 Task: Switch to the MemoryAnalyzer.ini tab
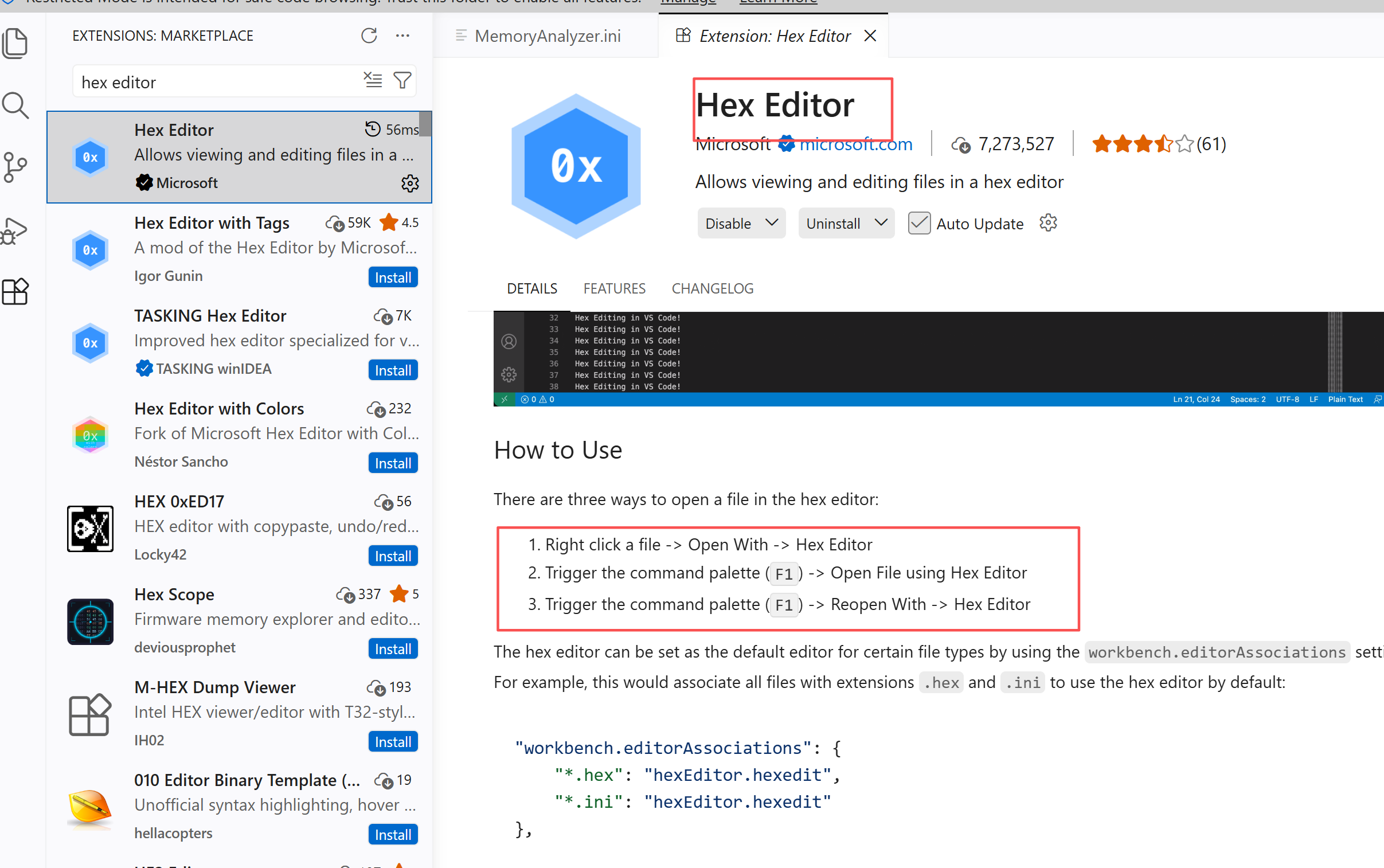[546, 36]
